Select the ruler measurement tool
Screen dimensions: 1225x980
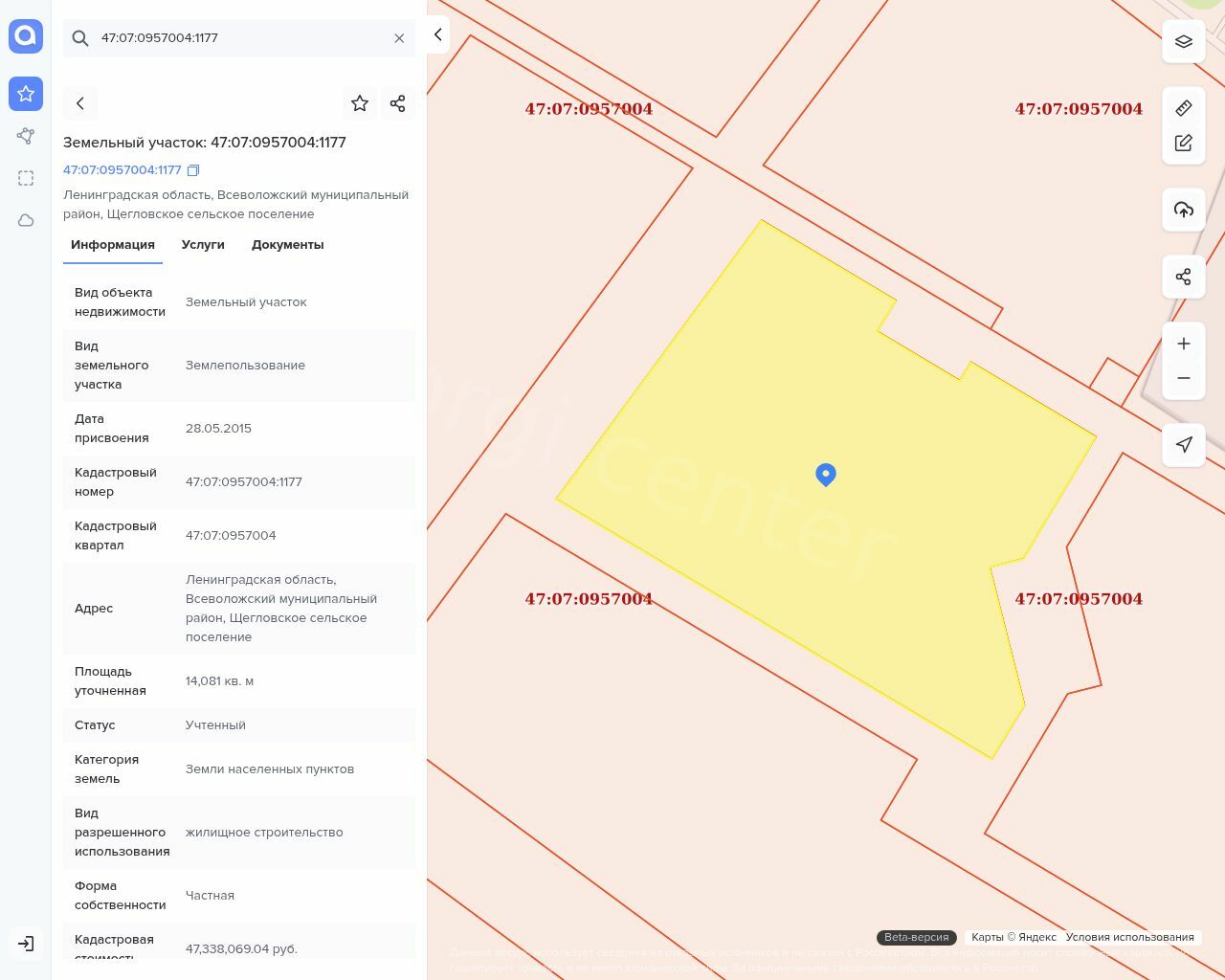pyautogui.click(x=1183, y=108)
